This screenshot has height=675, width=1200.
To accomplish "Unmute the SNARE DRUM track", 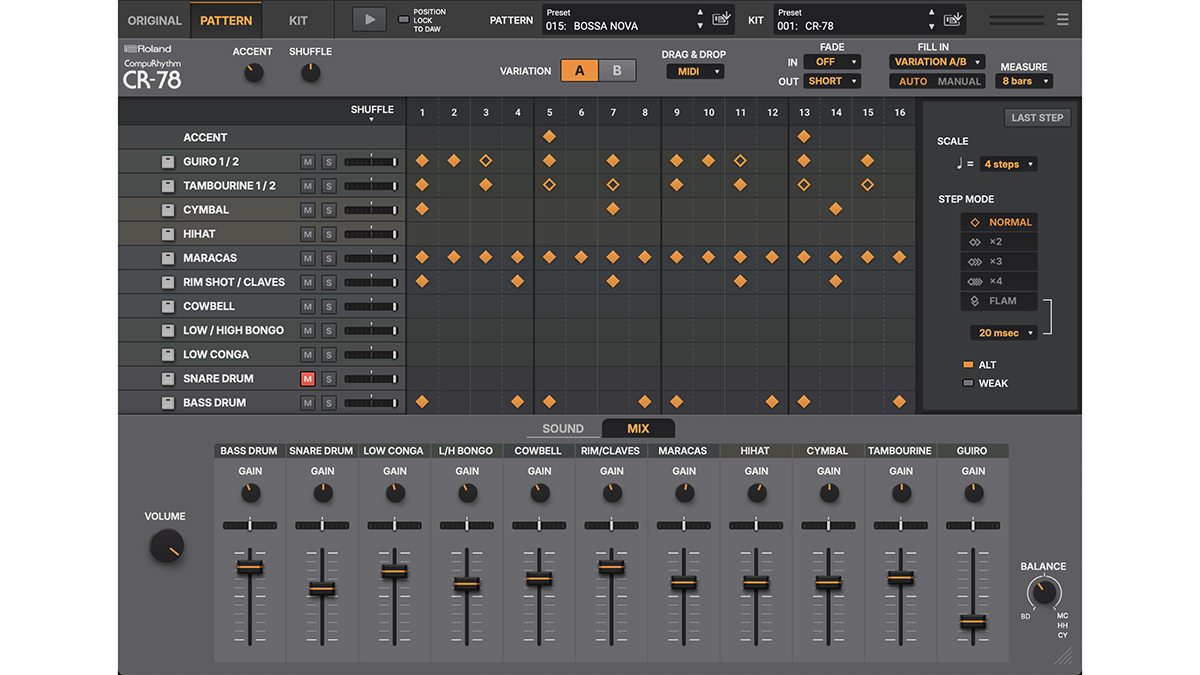I will tap(307, 378).
